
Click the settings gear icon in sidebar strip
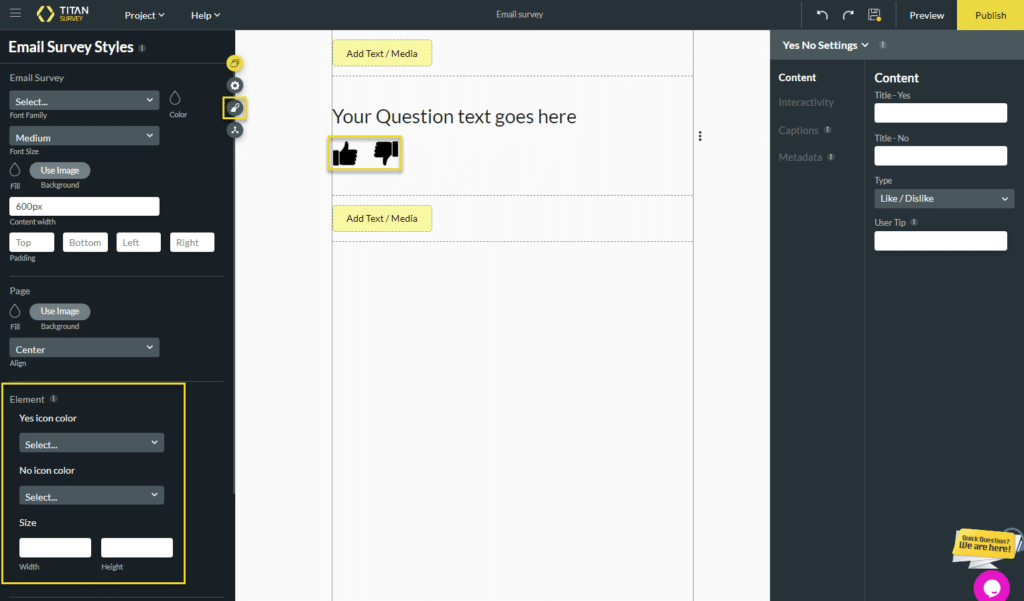[x=235, y=86]
